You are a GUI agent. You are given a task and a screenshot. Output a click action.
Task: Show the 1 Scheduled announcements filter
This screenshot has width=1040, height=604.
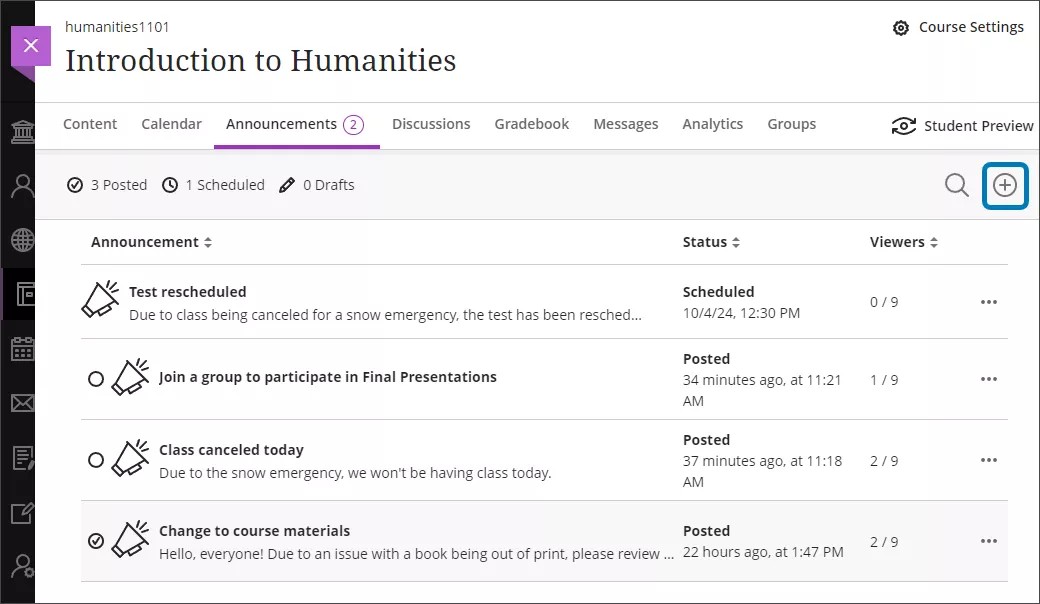213,185
